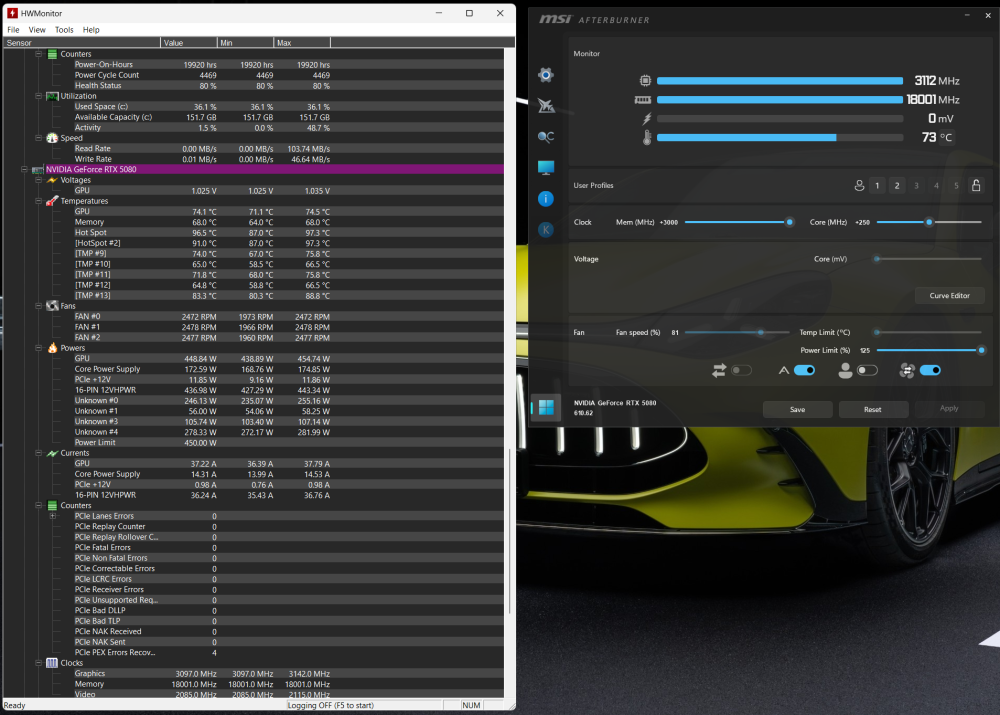Open the Tools menu in HWMonitor

point(64,30)
